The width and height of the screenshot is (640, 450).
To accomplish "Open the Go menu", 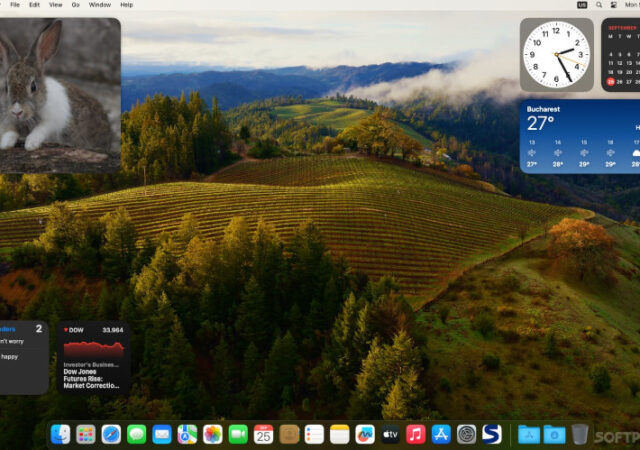I will pyautogui.click(x=76, y=5).
